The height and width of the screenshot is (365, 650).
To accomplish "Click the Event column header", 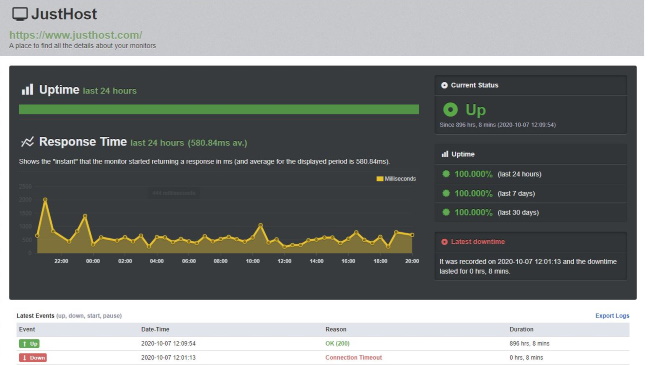I will pos(27,329).
